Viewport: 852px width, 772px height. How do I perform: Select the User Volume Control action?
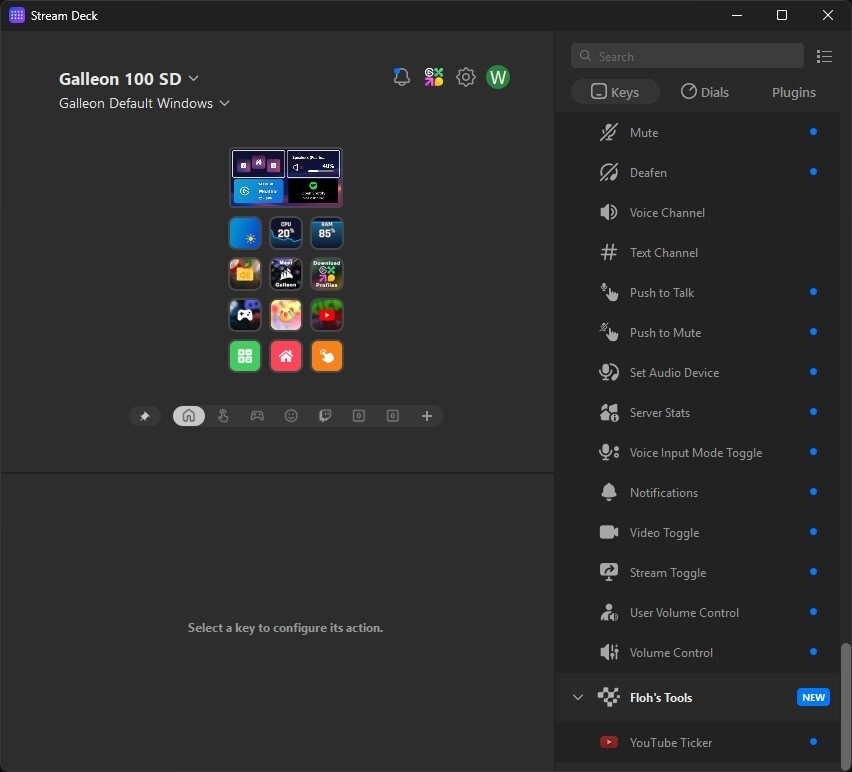tap(698, 613)
